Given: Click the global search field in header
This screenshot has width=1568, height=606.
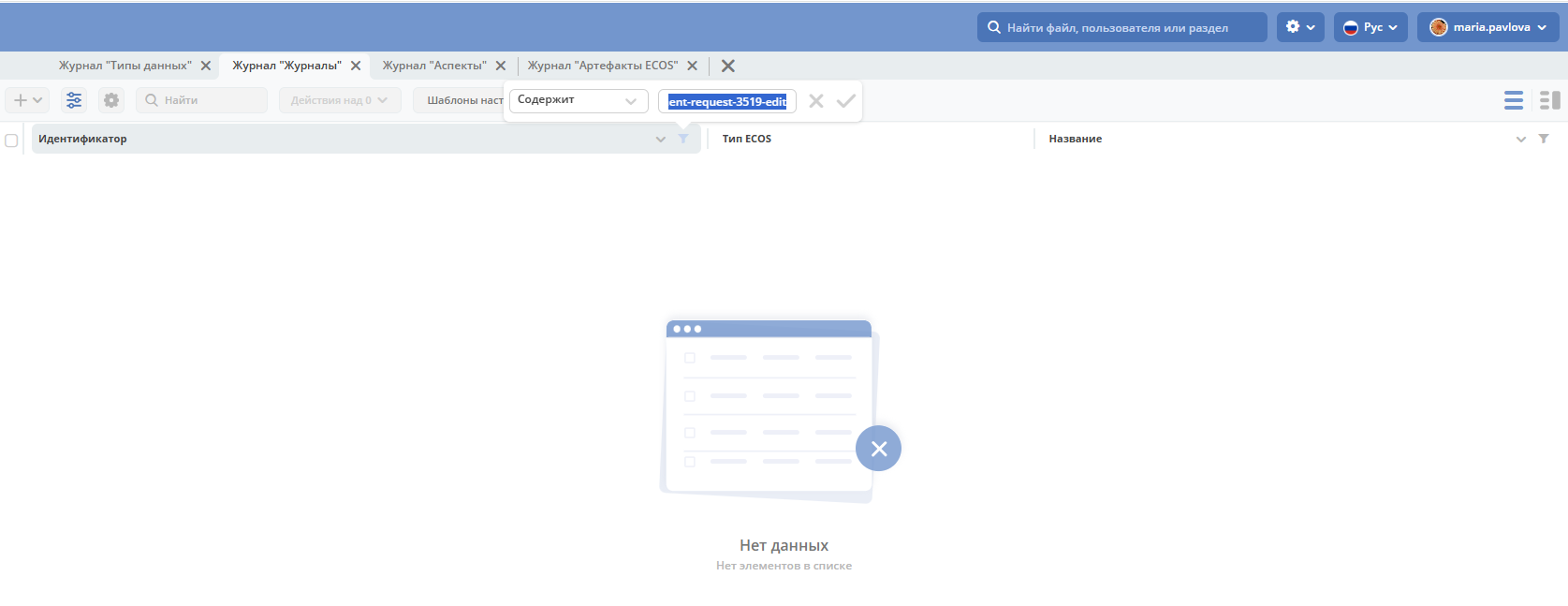Looking at the screenshot, I should click(1121, 27).
